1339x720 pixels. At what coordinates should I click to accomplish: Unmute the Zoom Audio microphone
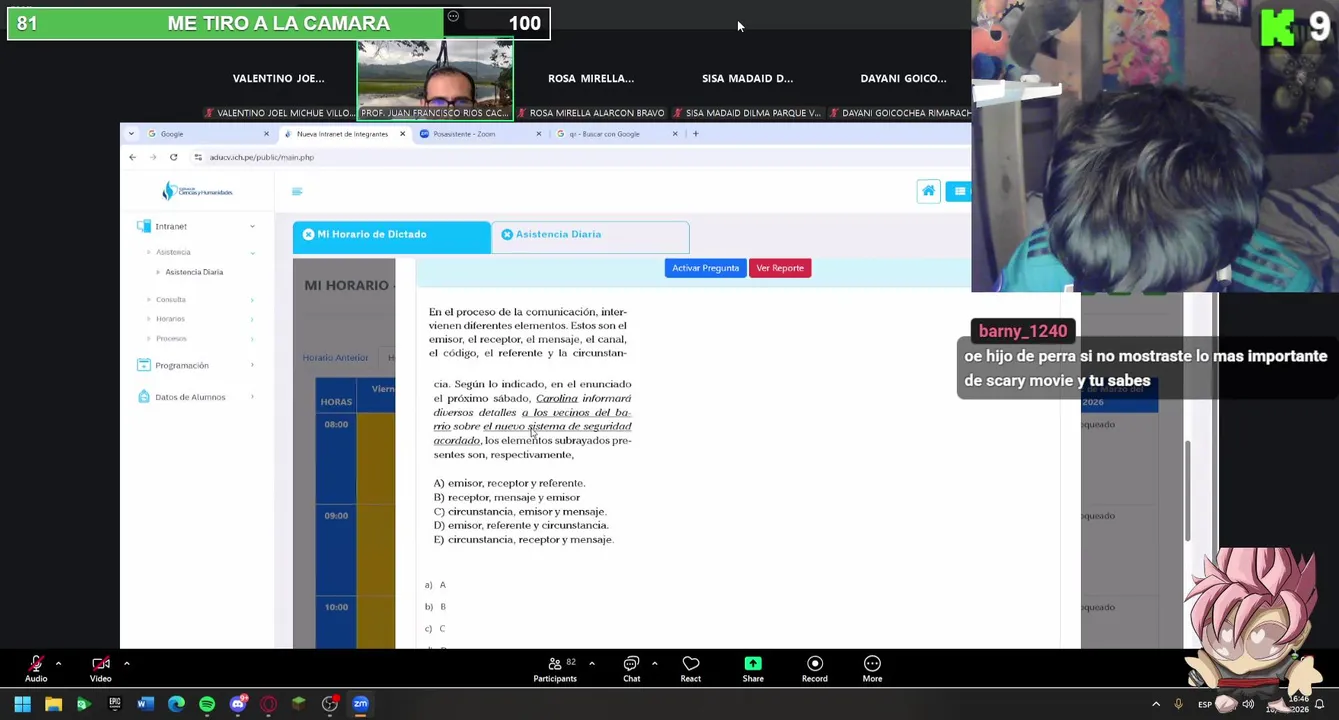coord(36,668)
